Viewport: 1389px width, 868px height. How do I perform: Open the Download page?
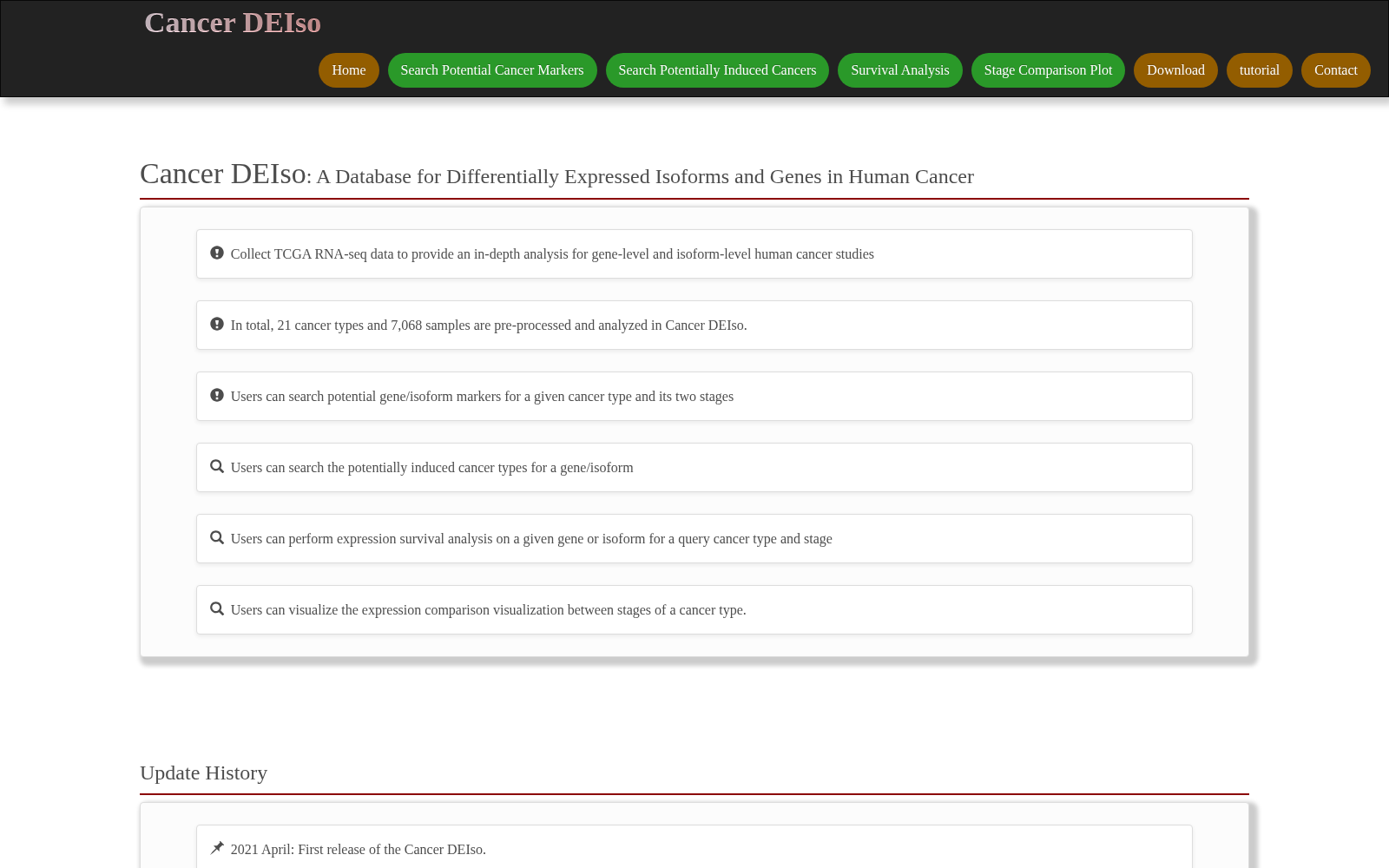point(1175,70)
